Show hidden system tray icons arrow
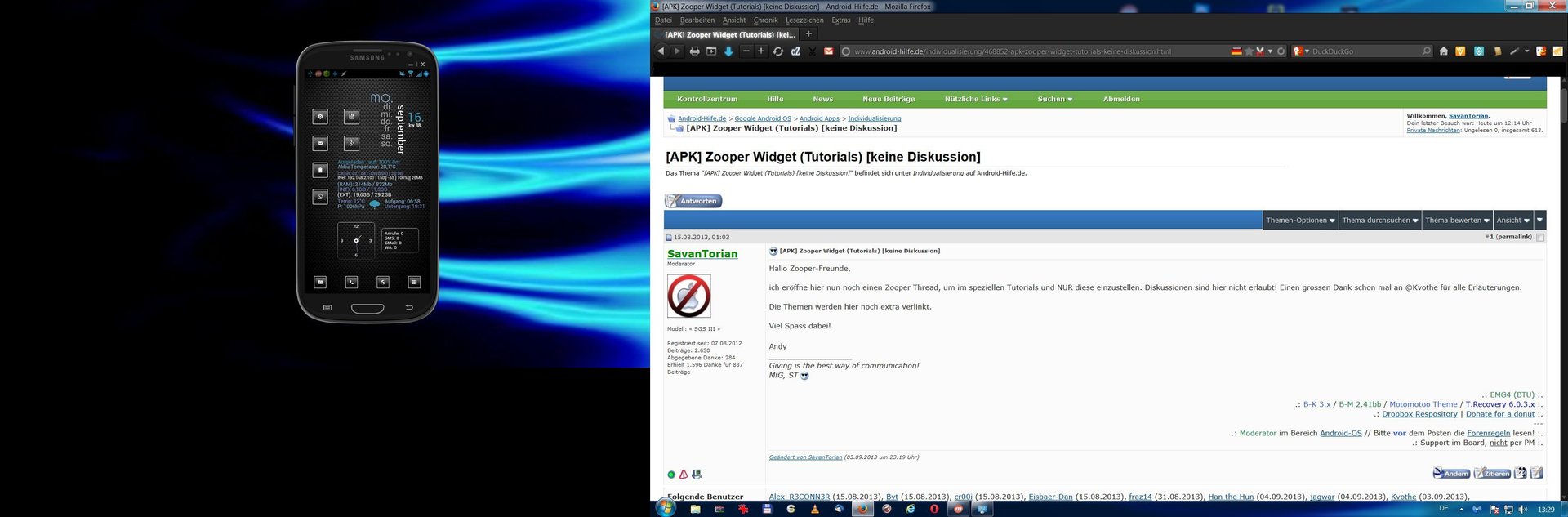The width and height of the screenshot is (1568, 517). (x=1462, y=509)
